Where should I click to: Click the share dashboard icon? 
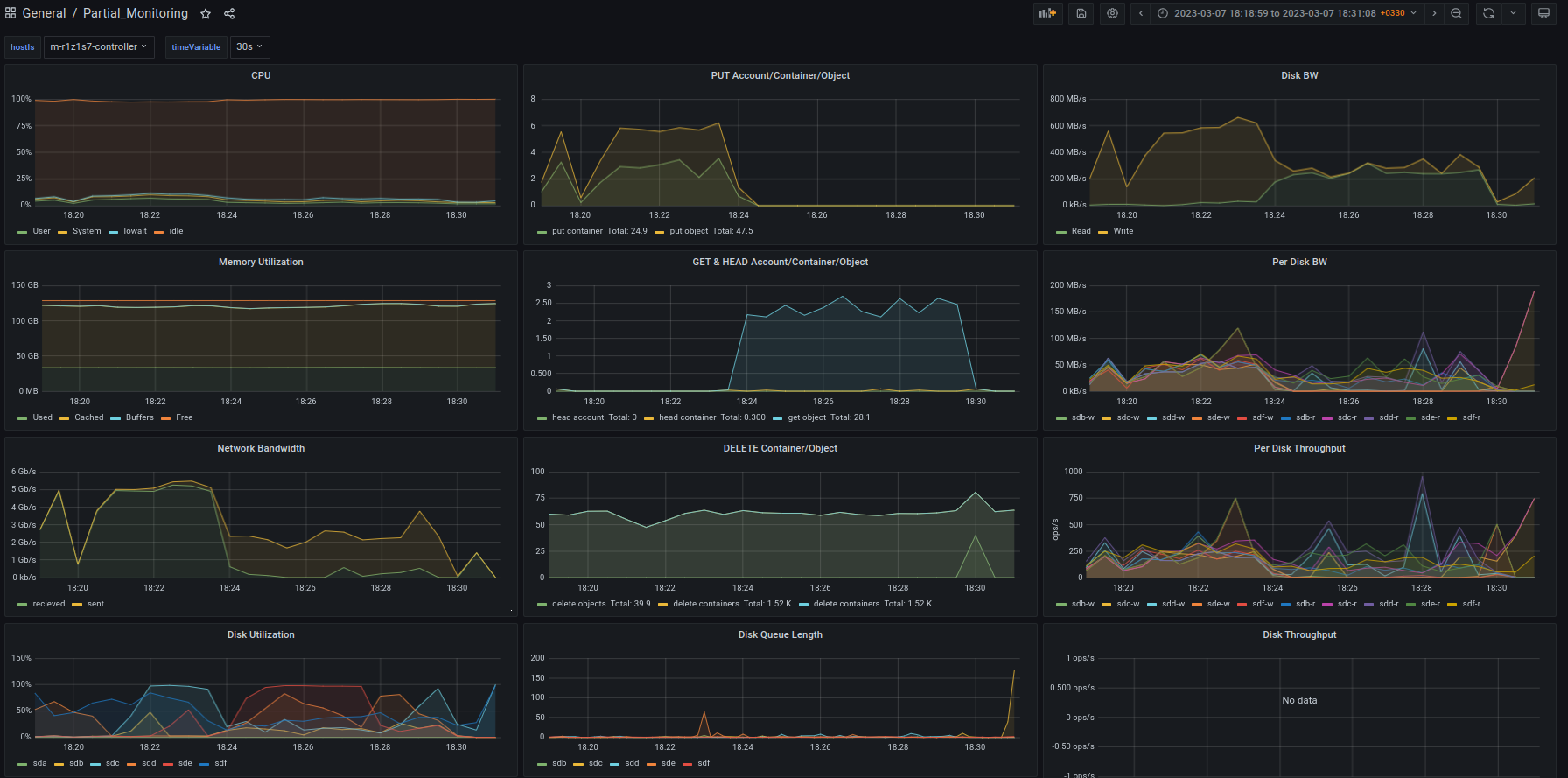click(x=229, y=14)
